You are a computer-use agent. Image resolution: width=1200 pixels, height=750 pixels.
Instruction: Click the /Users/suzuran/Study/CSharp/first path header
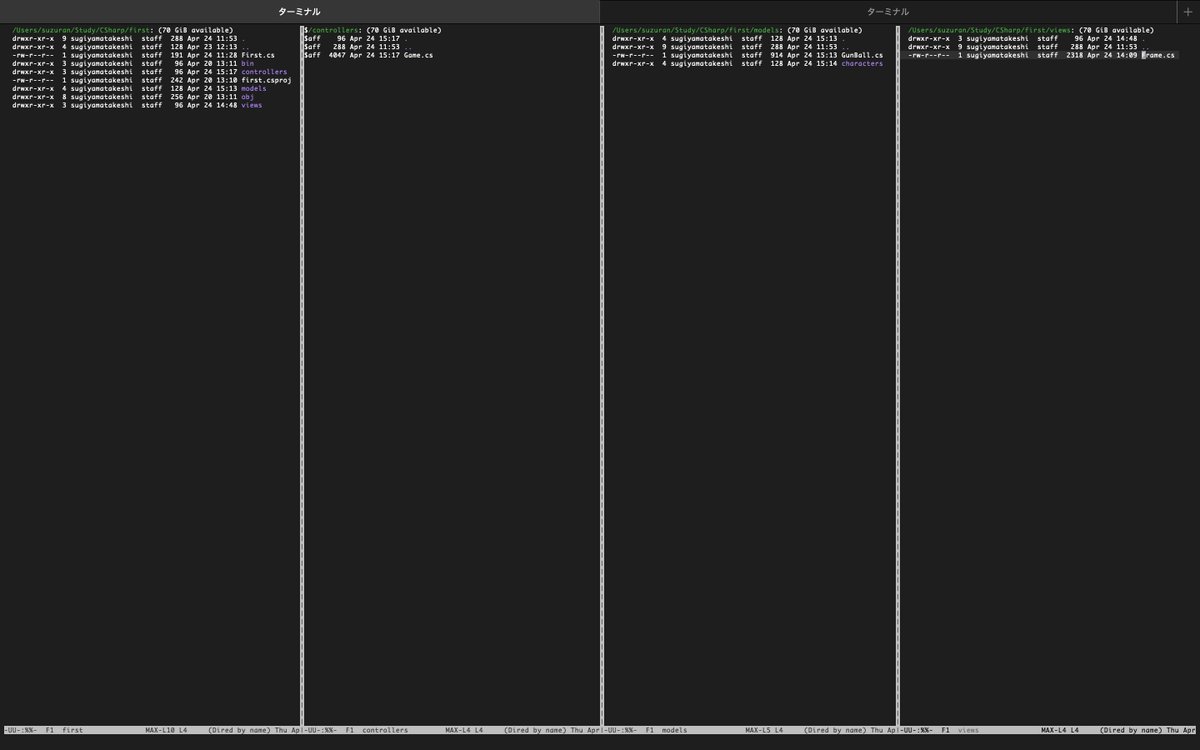pyautogui.click(x=81, y=30)
